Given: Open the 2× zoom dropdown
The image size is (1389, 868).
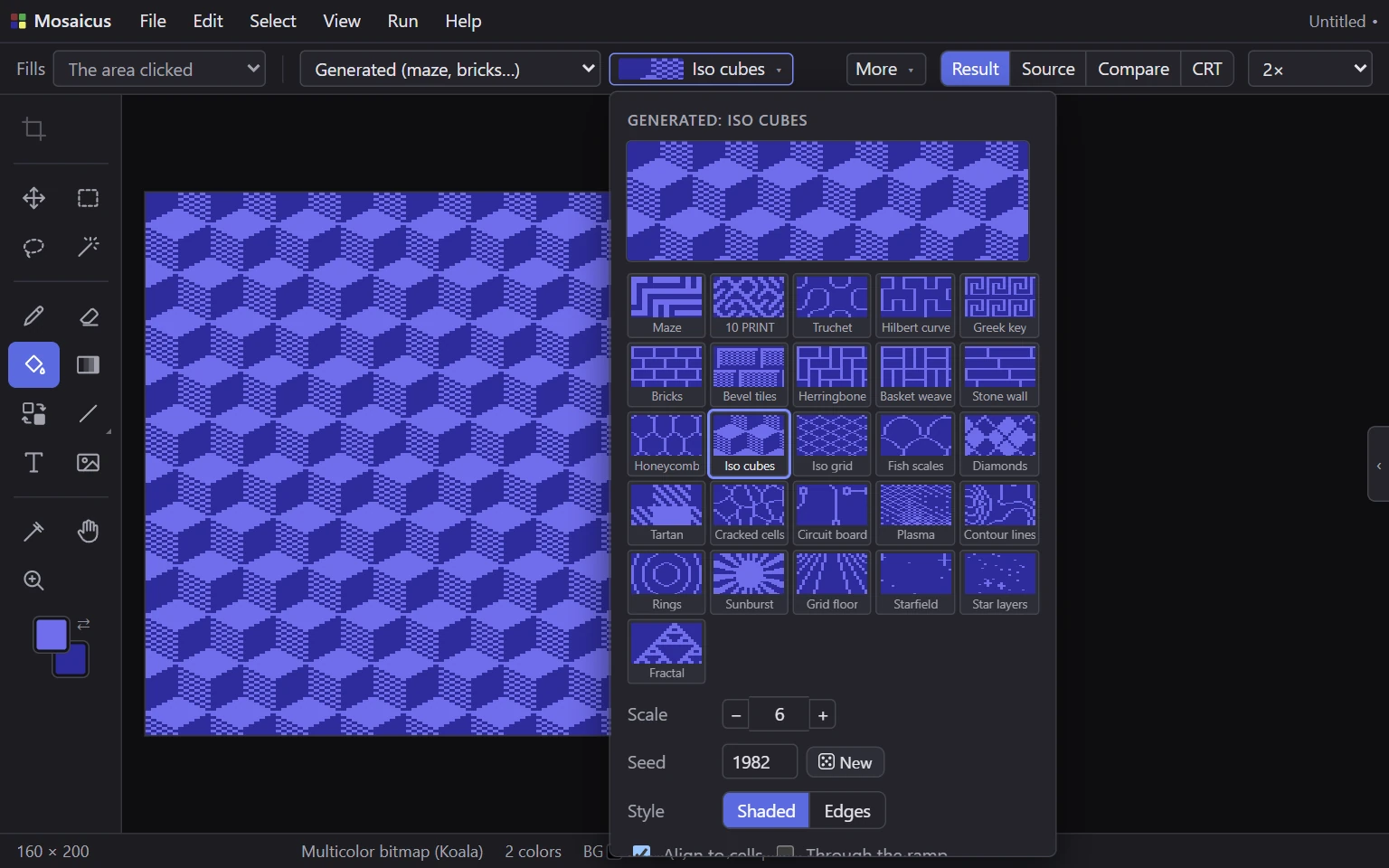Looking at the screenshot, I should click(1309, 69).
